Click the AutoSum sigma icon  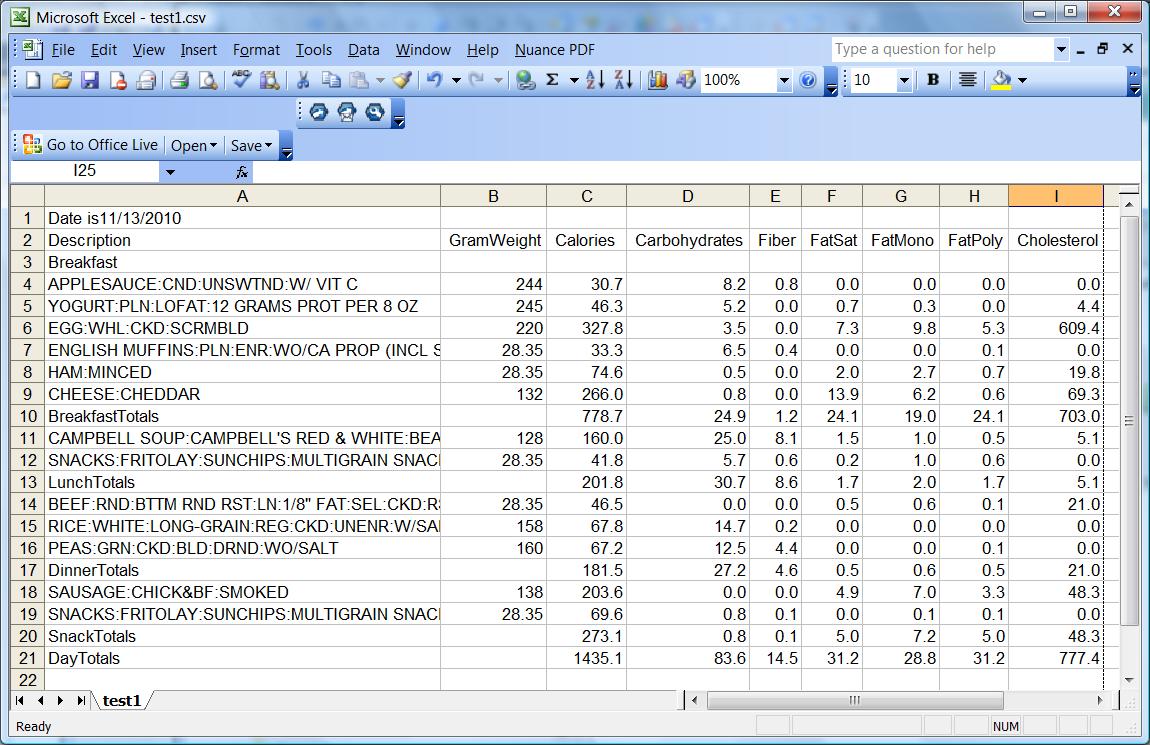point(553,80)
